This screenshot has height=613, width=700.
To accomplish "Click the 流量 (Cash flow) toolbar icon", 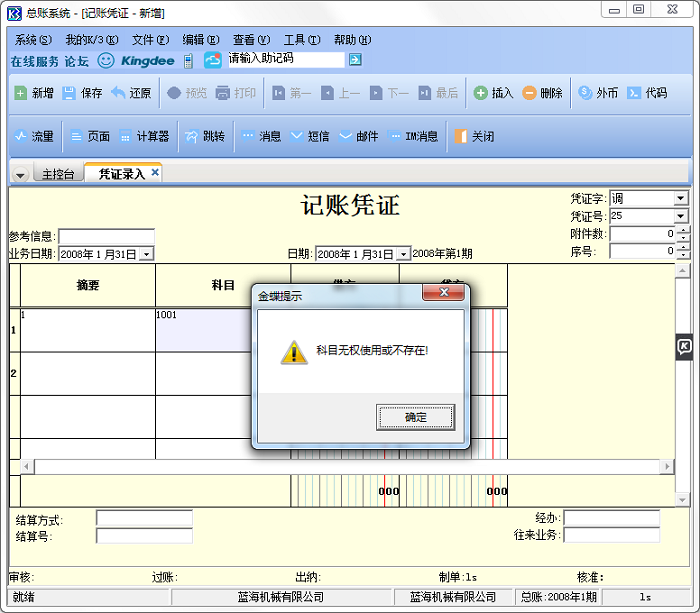I will click(x=20, y=136).
